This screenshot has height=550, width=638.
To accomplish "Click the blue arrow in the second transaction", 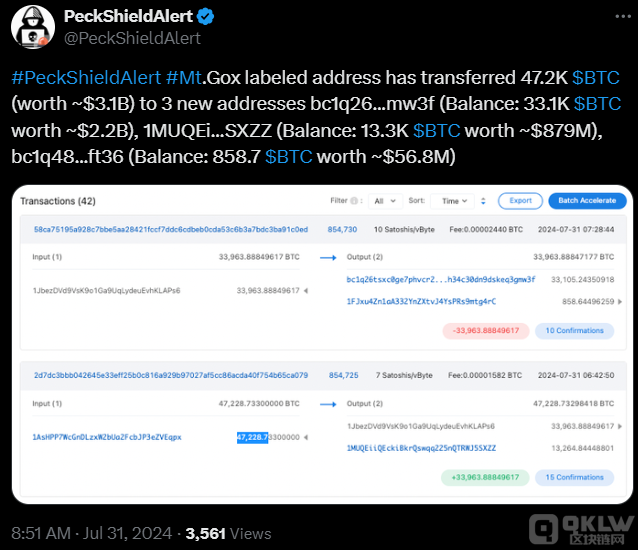I will (327, 404).
